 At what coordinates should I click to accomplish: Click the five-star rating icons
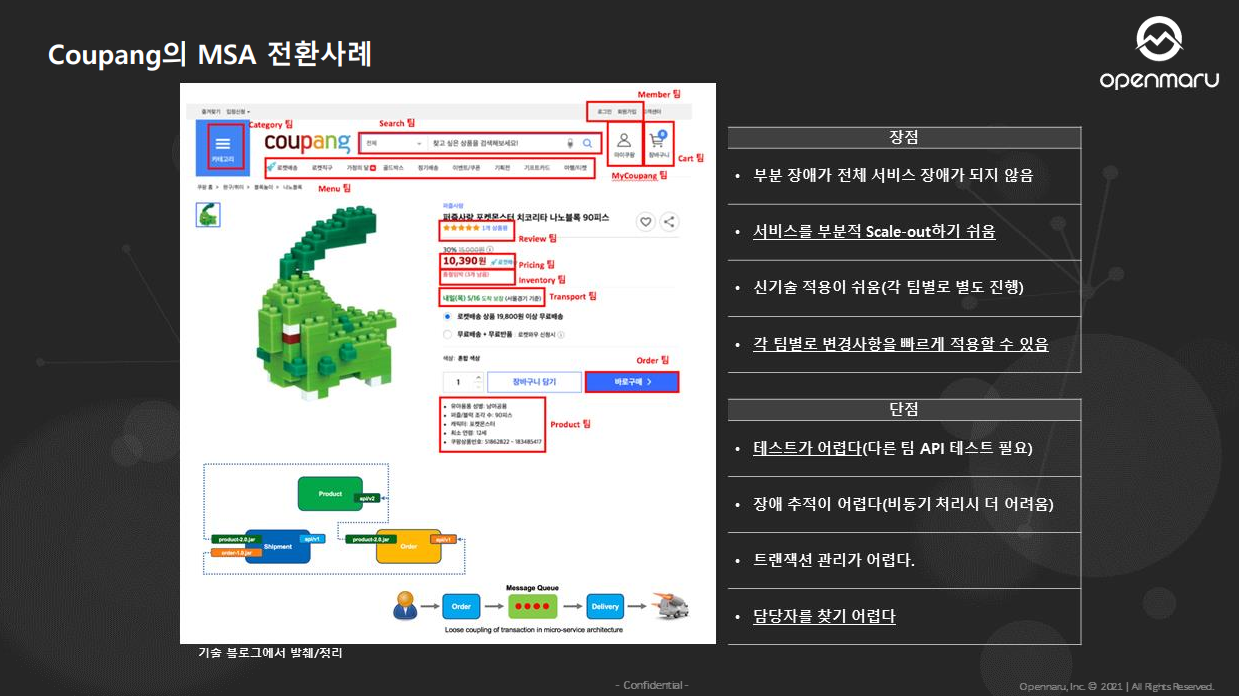tap(461, 229)
